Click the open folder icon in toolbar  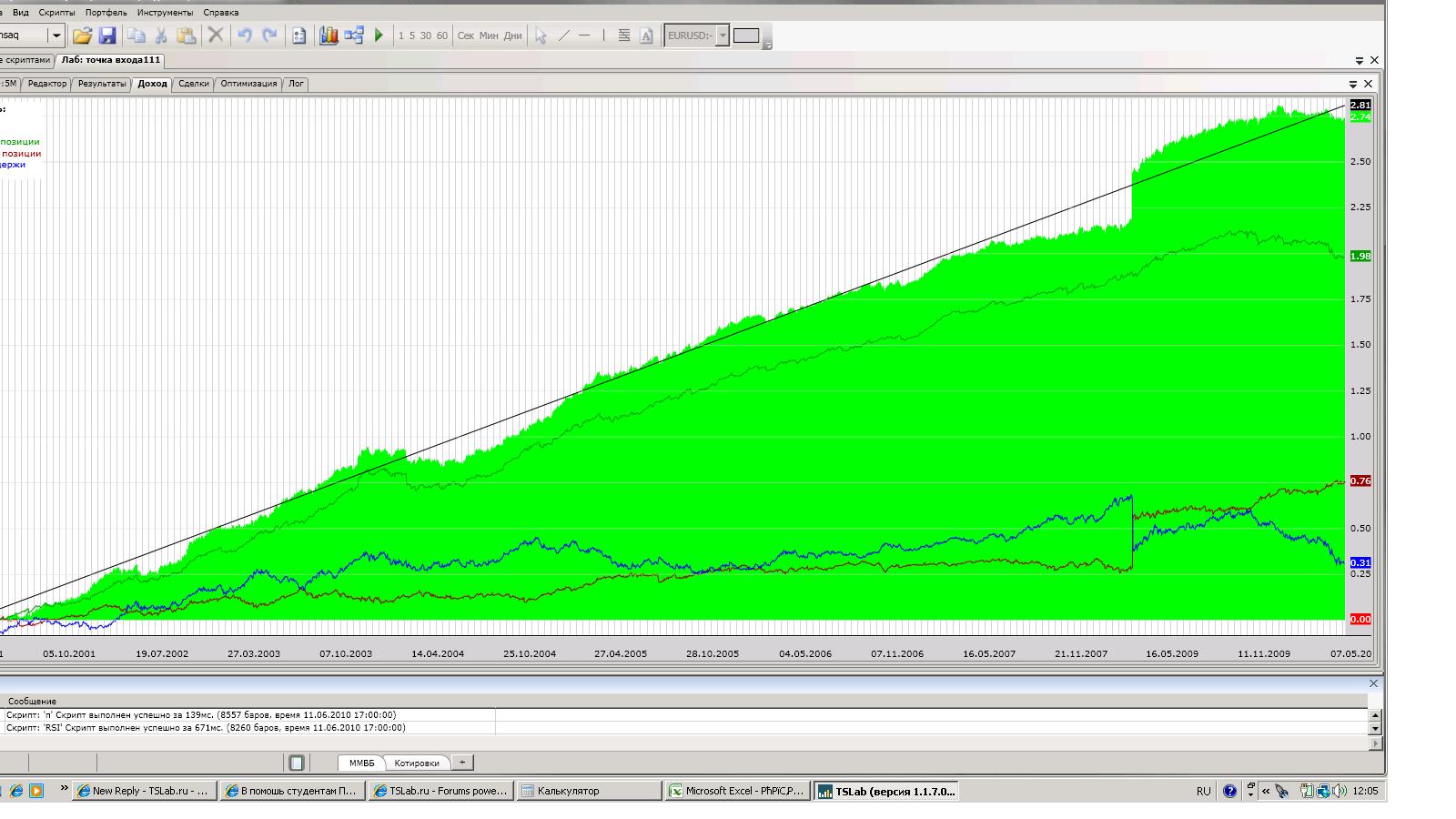point(82,35)
